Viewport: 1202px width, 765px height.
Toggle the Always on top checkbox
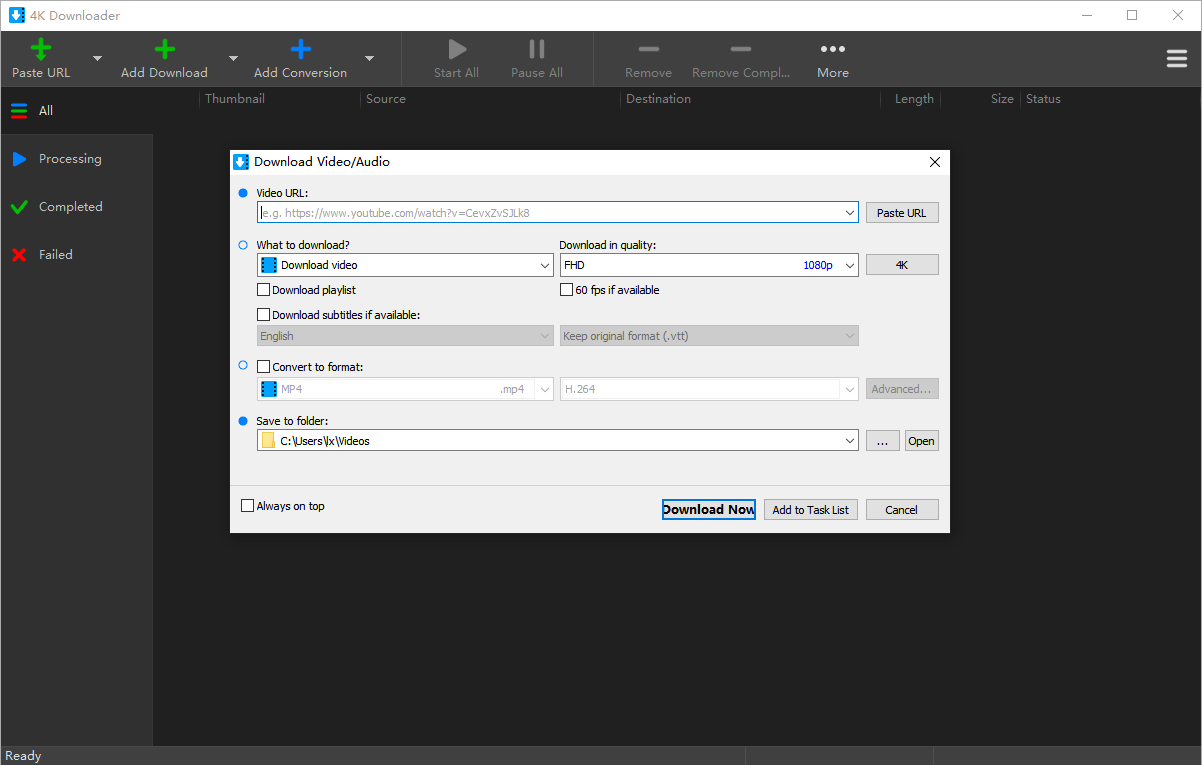click(x=248, y=506)
